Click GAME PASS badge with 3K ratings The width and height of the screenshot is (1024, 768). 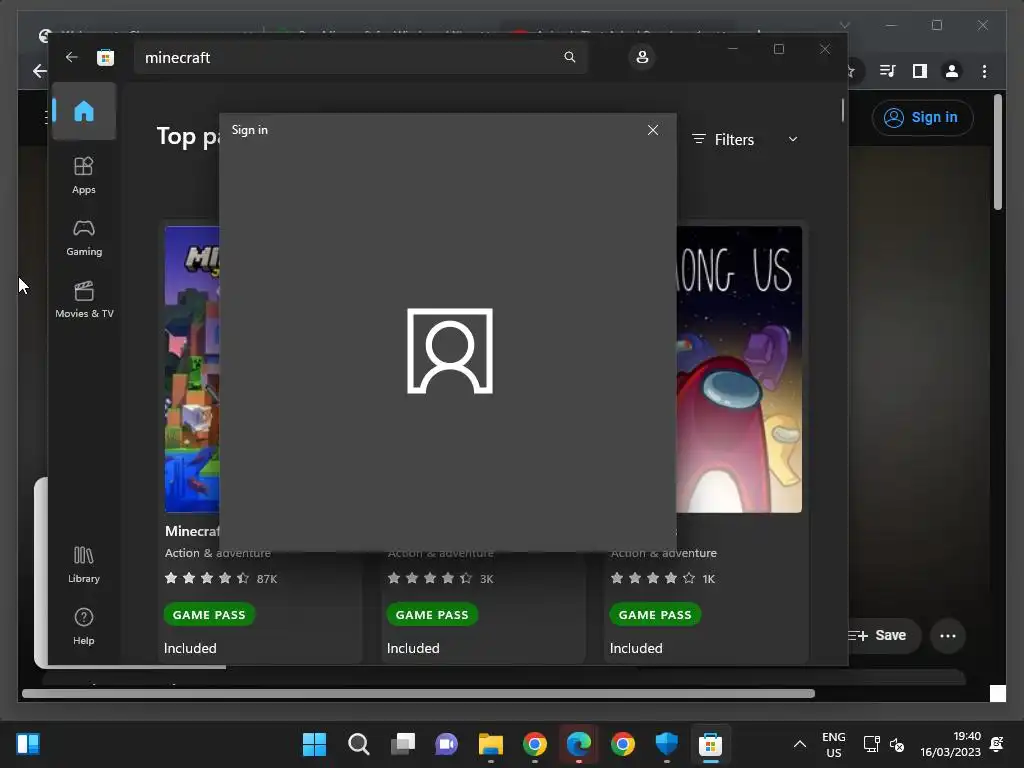432,615
